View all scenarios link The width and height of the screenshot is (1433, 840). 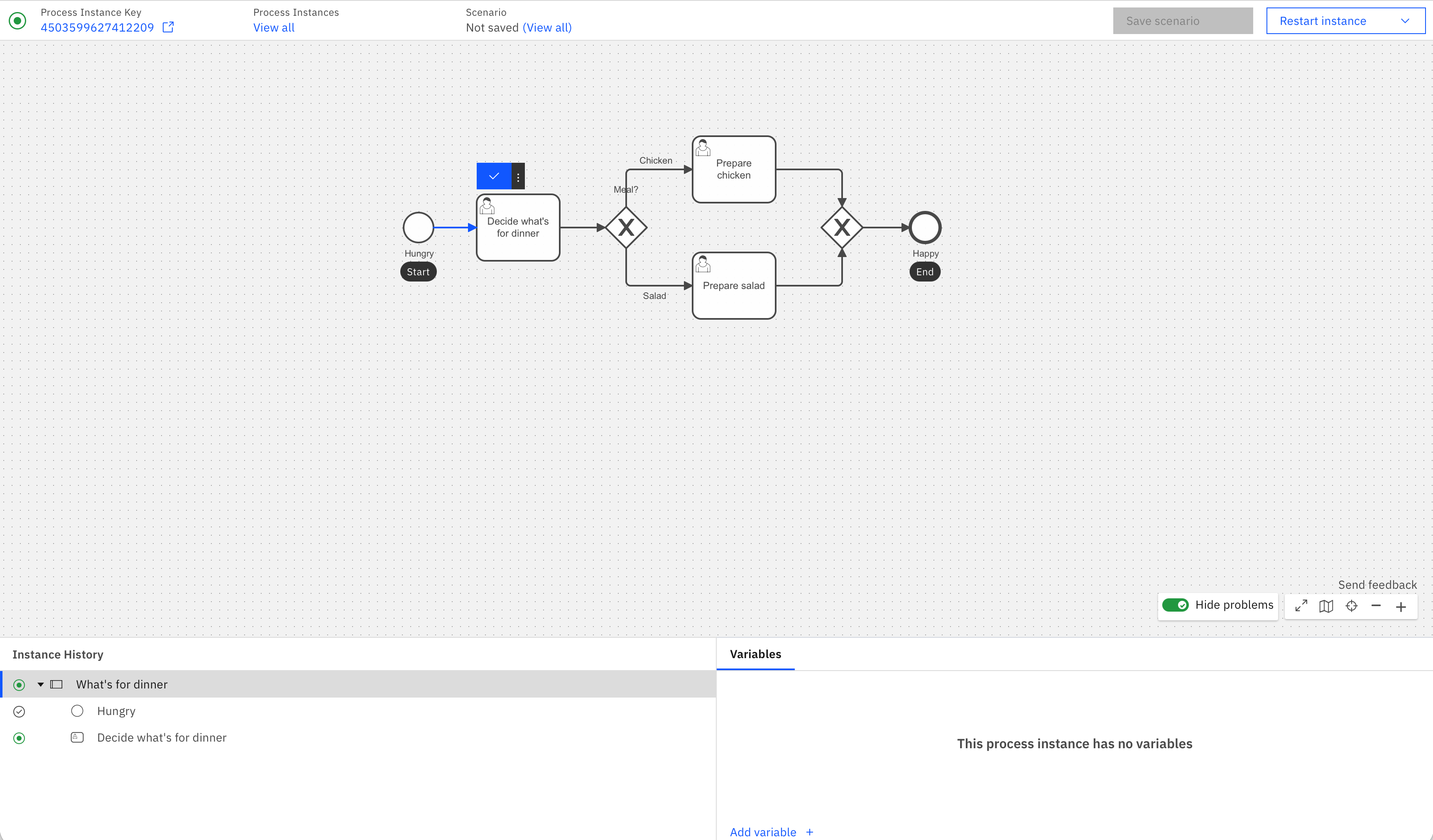[547, 27]
